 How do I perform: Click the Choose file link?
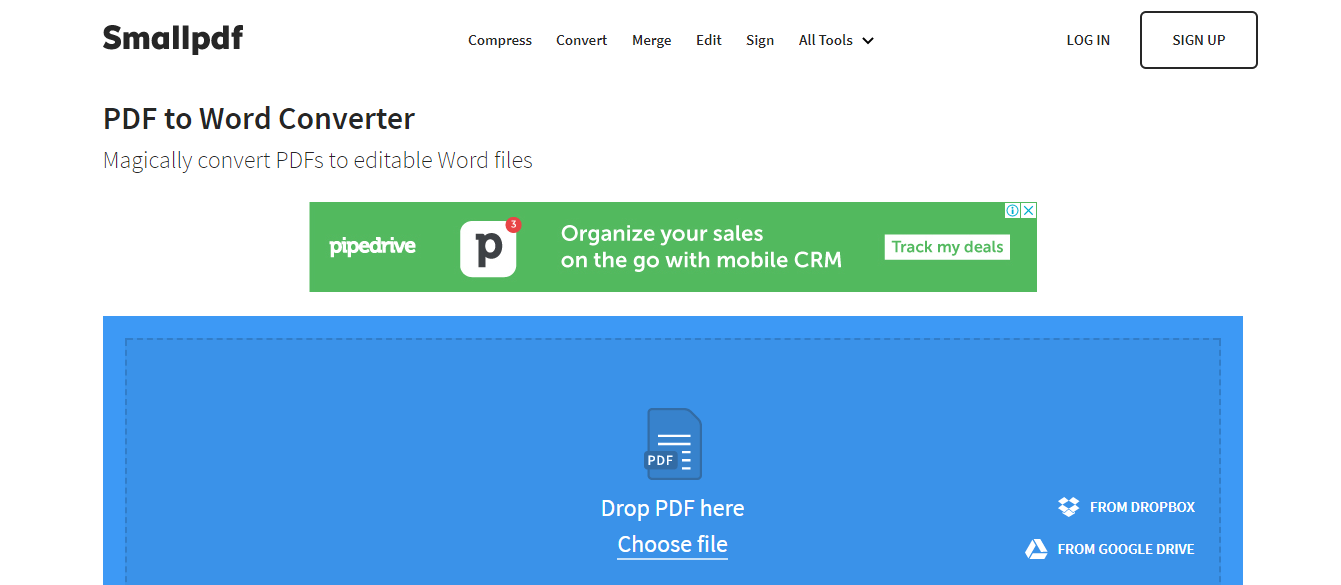tap(673, 545)
